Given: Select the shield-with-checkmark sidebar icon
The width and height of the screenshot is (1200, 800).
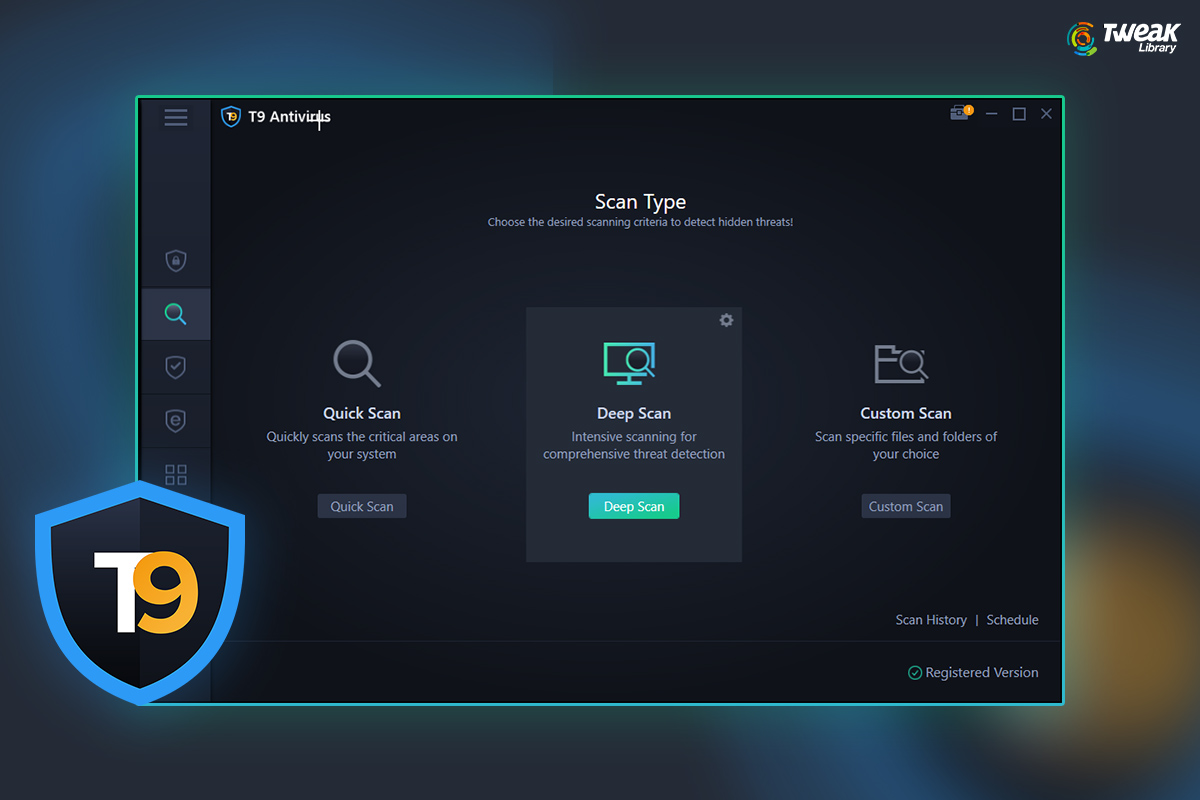Looking at the screenshot, I should point(176,367).
